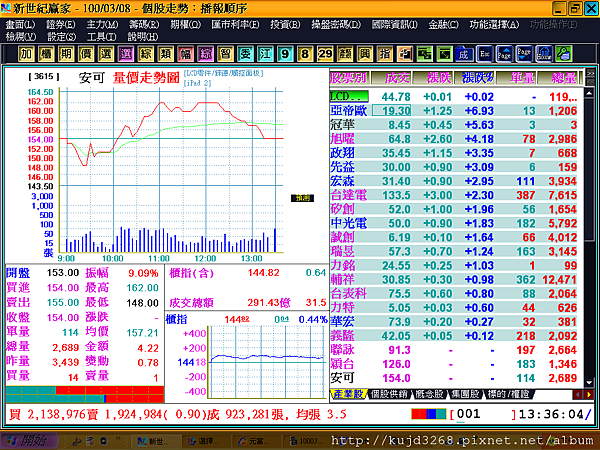Viewport: 600px width, 450px height.
Task: Open the 期權(O) menu
Action: coord(186,24)
